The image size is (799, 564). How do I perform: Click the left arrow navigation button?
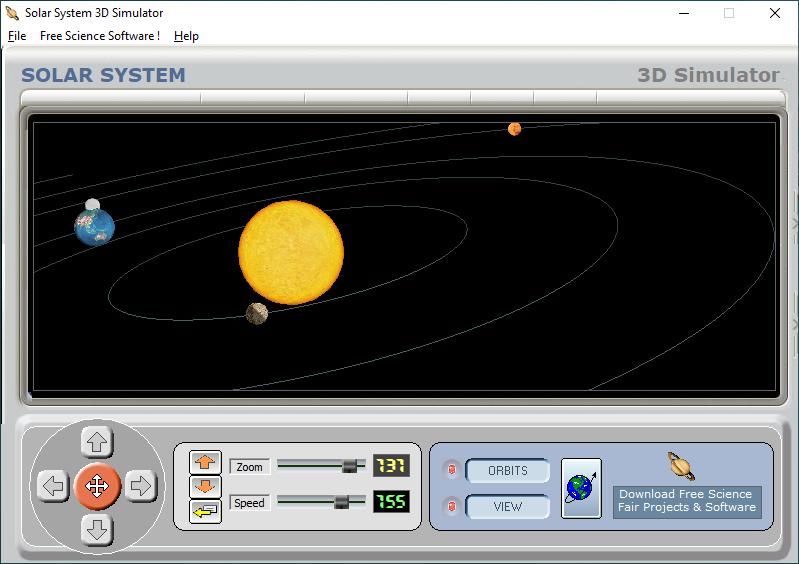[53, 486]
